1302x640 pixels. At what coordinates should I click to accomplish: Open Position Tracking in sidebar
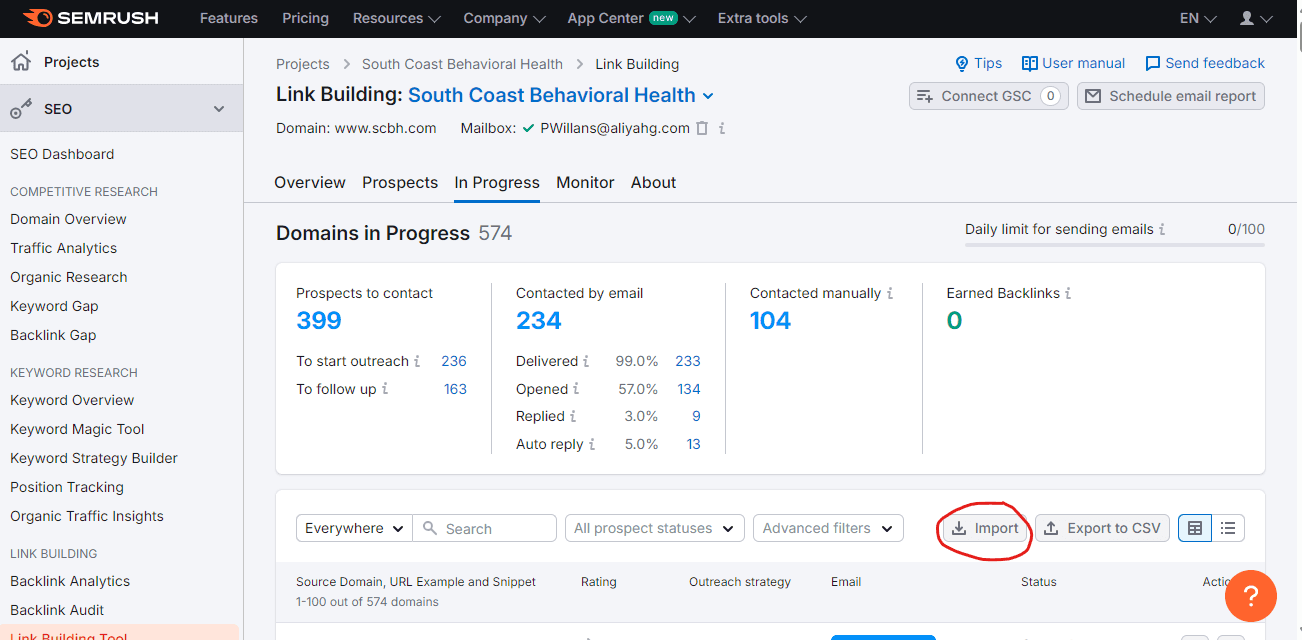point(67,487)
